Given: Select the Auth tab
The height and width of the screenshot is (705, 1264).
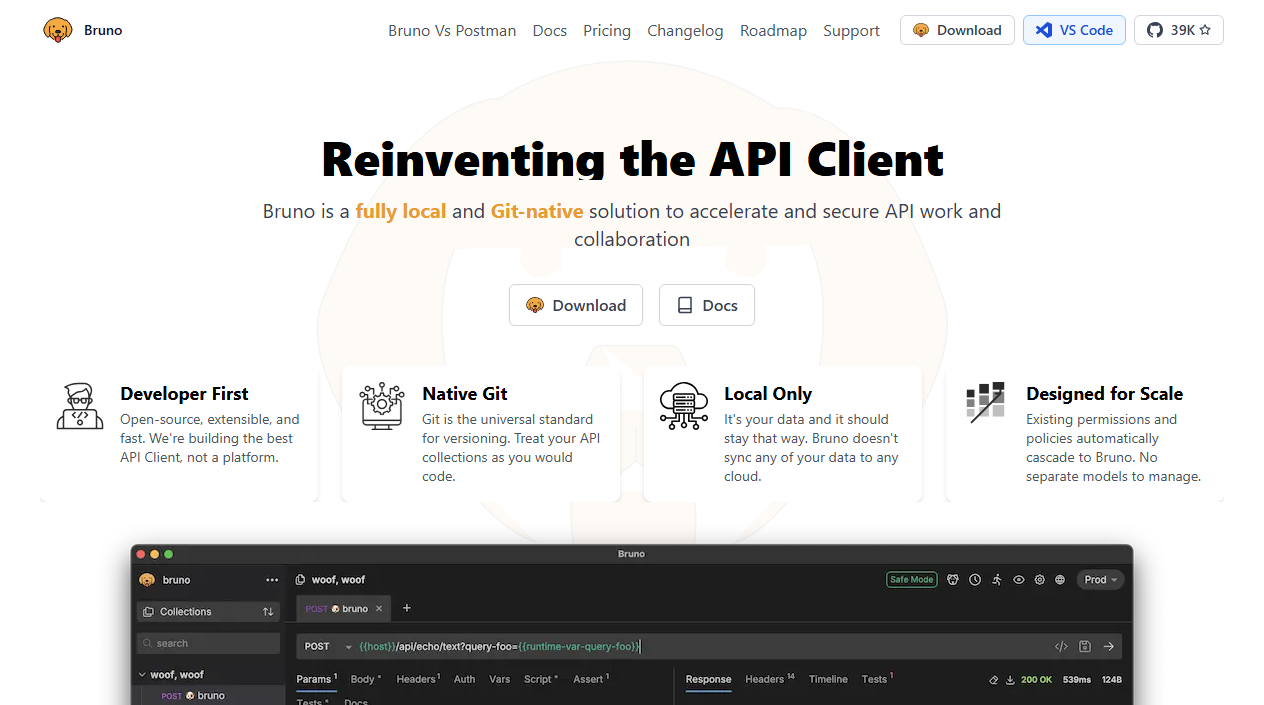Looking at the screenshot, I should [465, 680].
